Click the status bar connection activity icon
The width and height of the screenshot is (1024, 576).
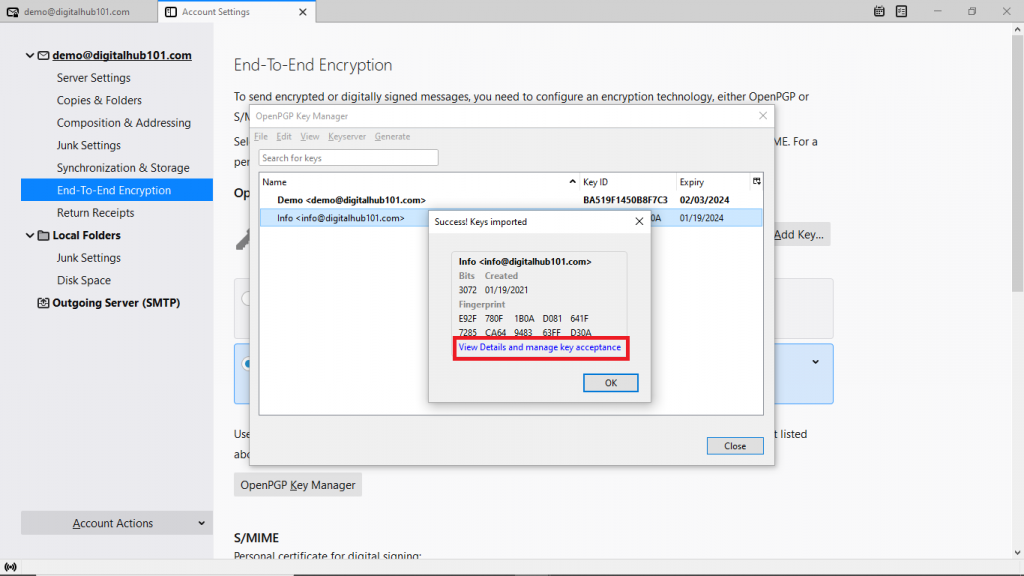[x=10, y=567]
